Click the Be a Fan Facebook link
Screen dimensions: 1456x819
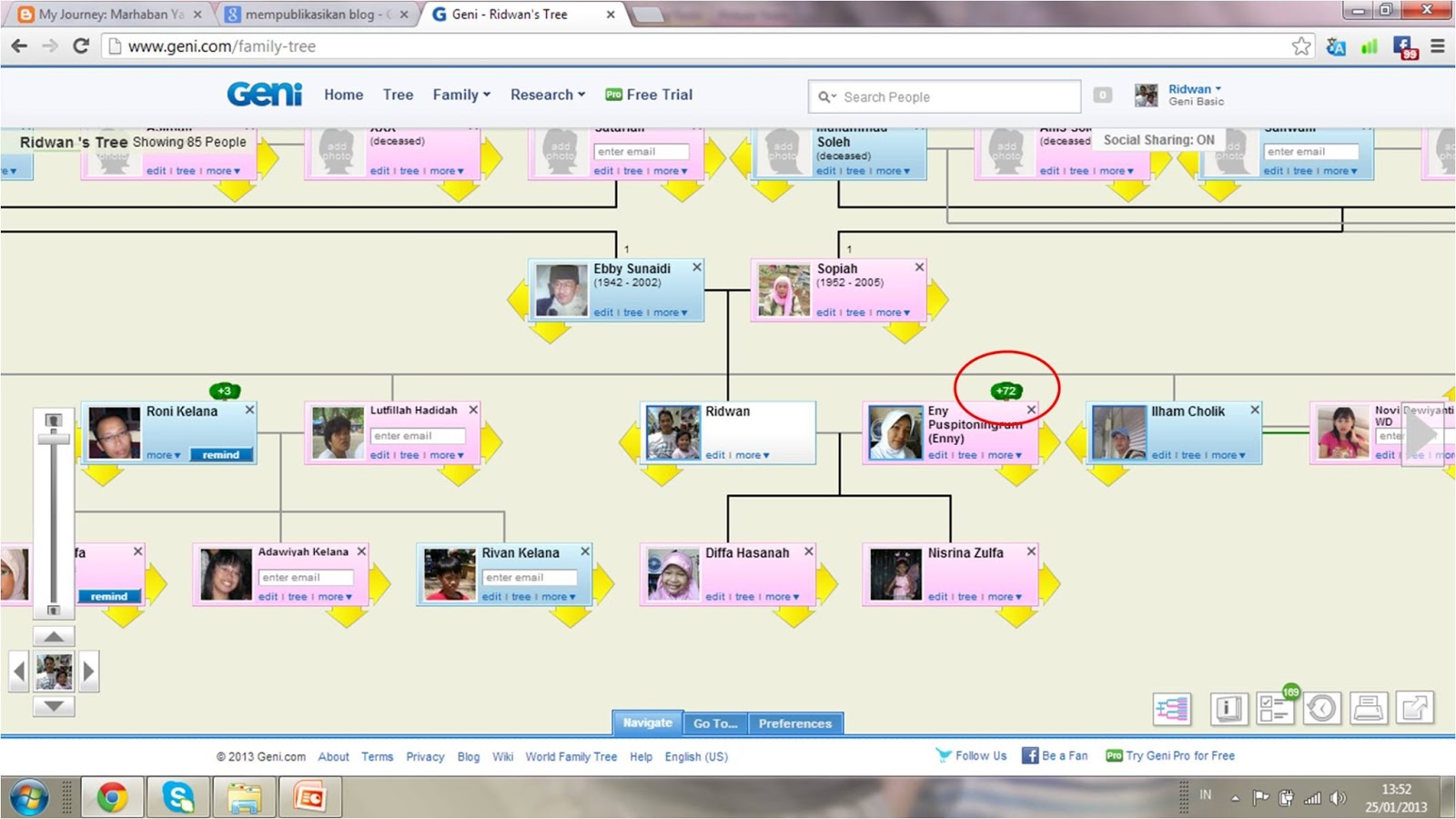coord(1055,755)
